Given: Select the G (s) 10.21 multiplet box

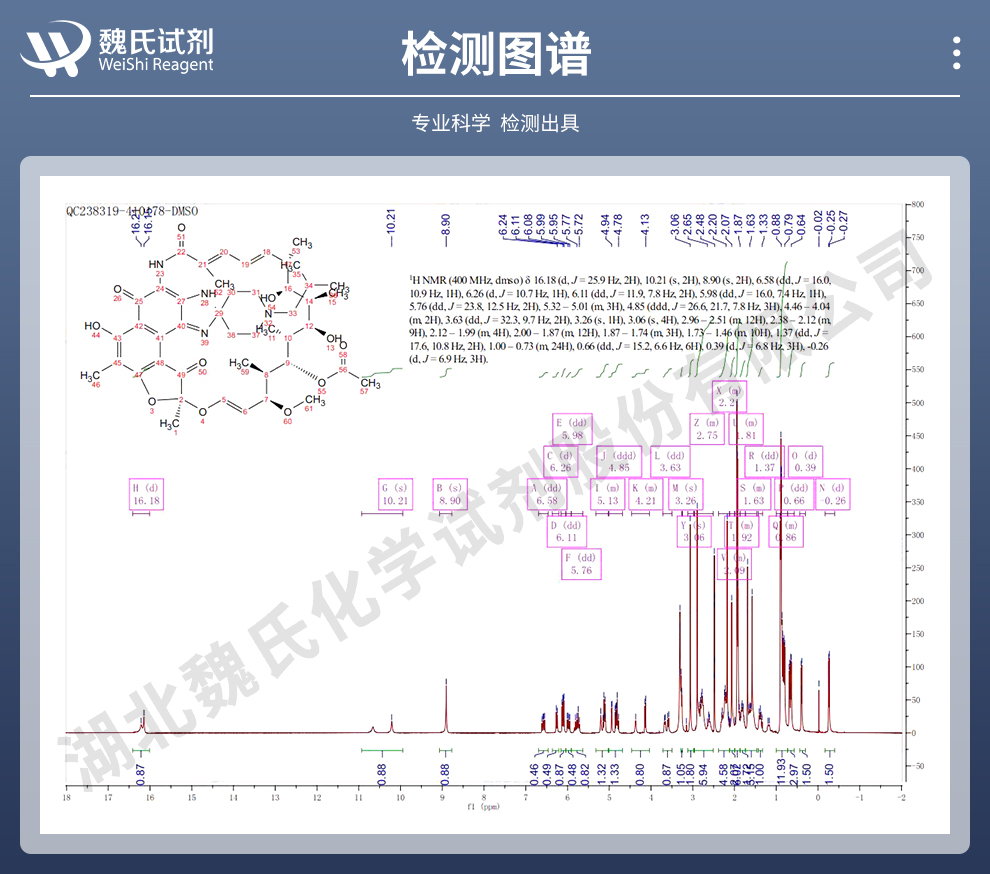Looking at the screenshot, I should point(397,494).
